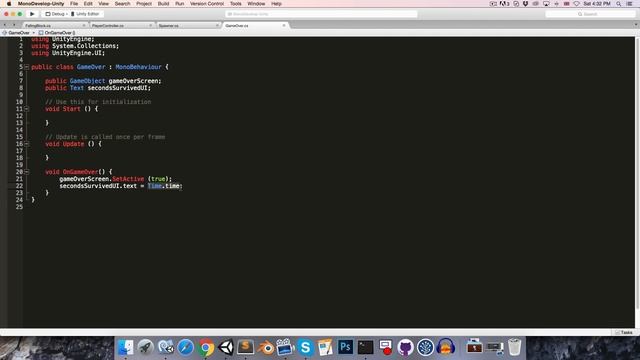
Task: Close the FallingBlock.cs tab
Action: 84,25
